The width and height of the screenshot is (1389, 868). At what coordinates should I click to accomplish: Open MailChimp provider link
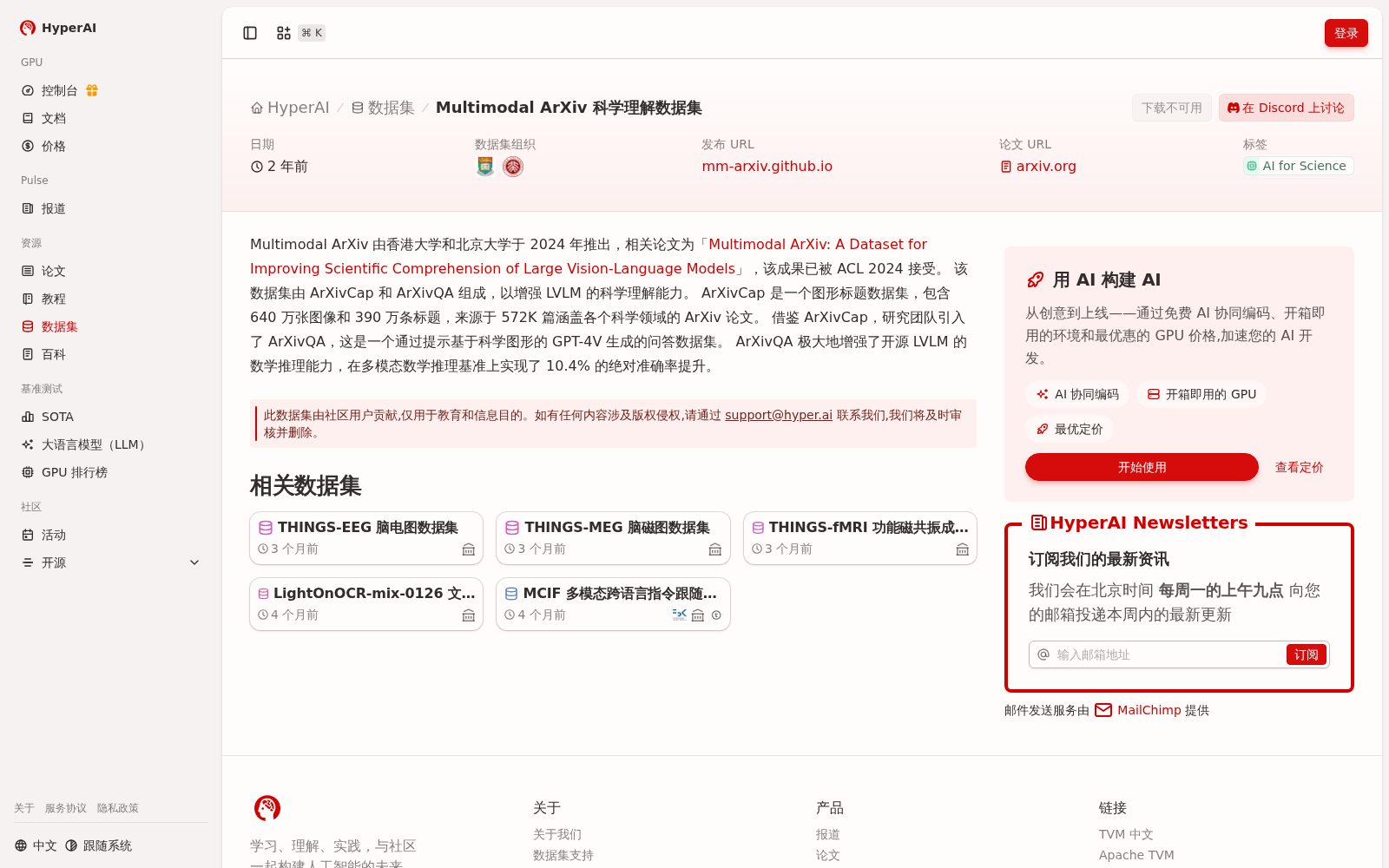coord(1149,710)
